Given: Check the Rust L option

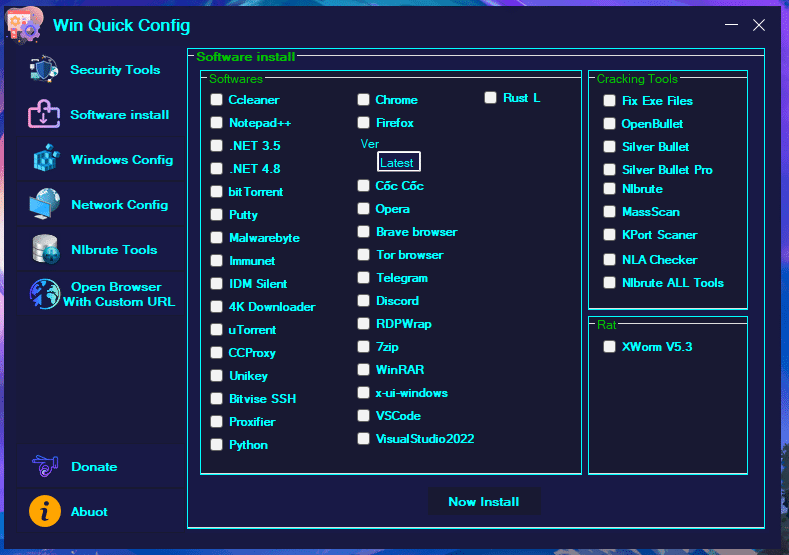Looking at the screenshot, I should (491, 98).
